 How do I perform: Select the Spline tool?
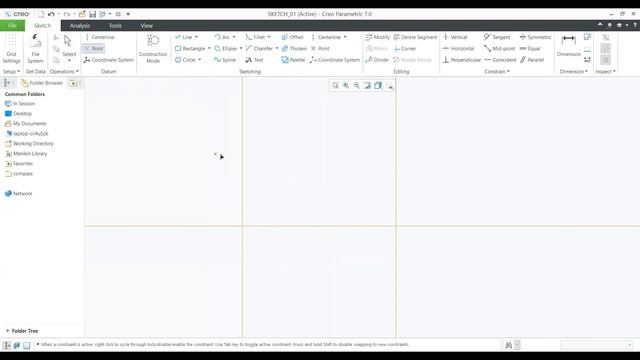tap(225, 60)
